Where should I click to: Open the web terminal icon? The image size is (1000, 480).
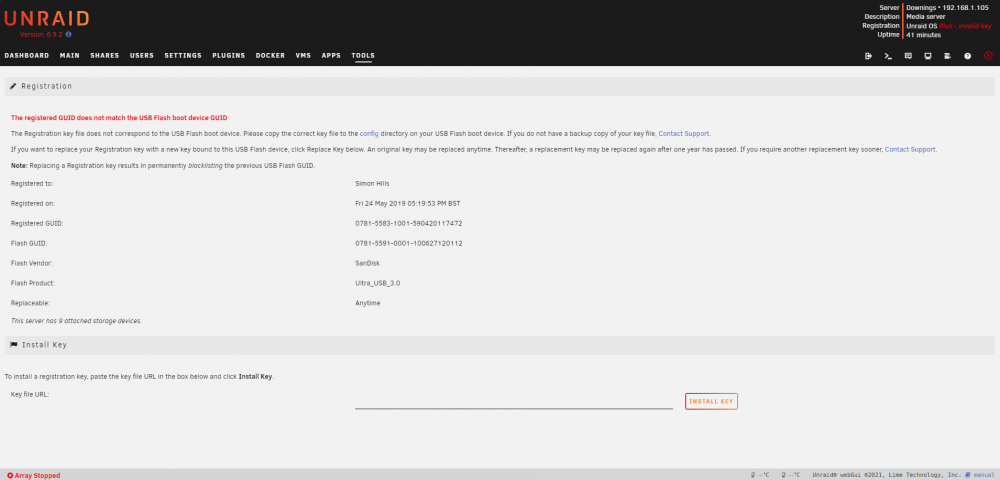[x=888, y=56]
